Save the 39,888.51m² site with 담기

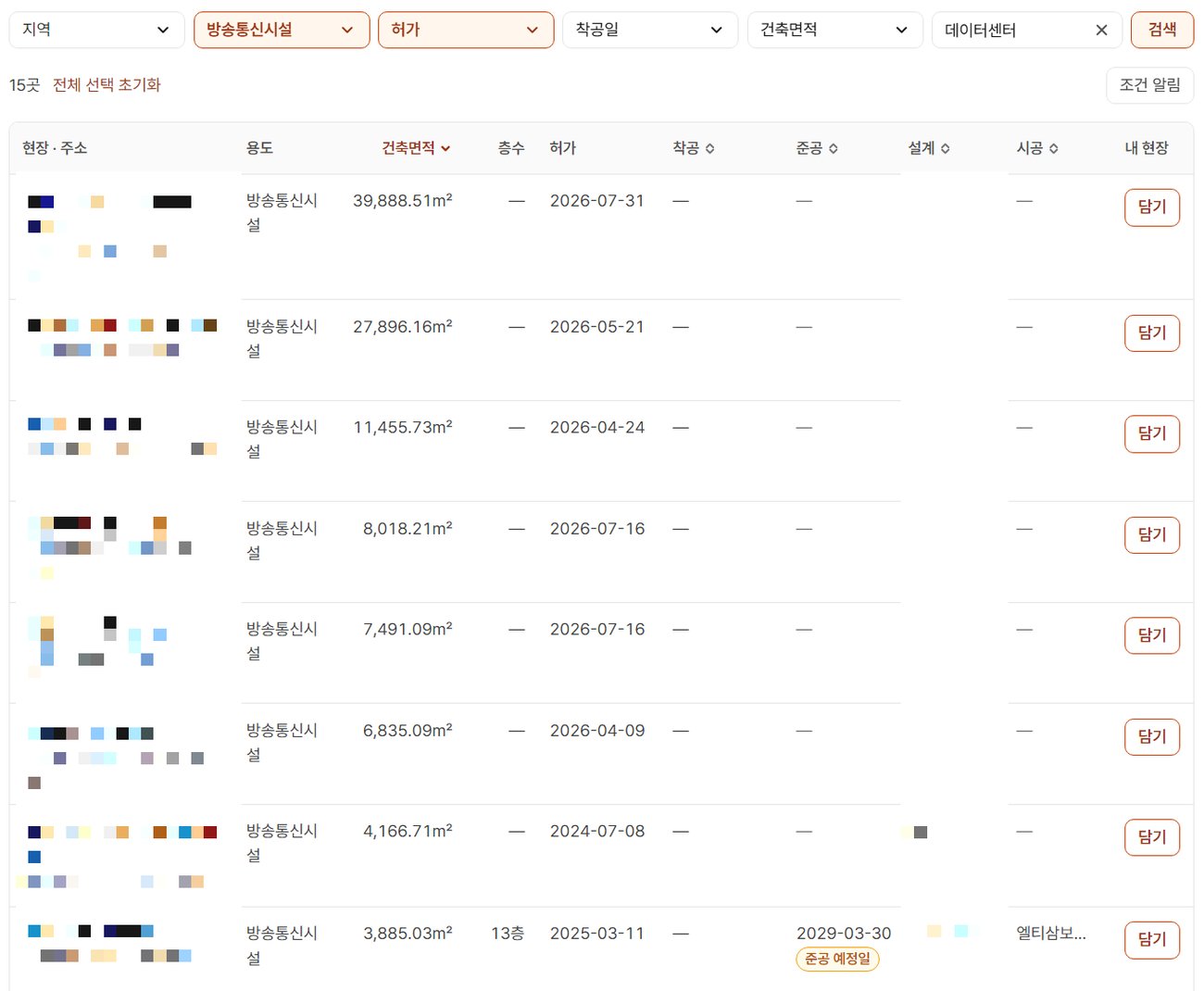coord(1152,207)
